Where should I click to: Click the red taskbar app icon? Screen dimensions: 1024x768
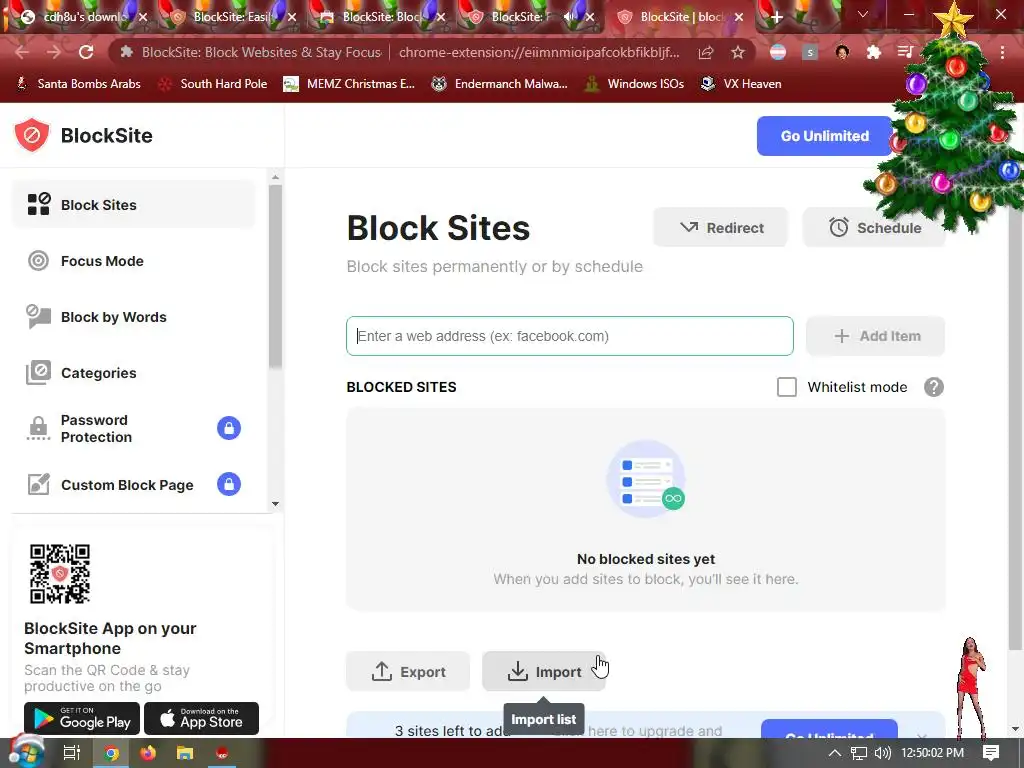coord(223,753)
